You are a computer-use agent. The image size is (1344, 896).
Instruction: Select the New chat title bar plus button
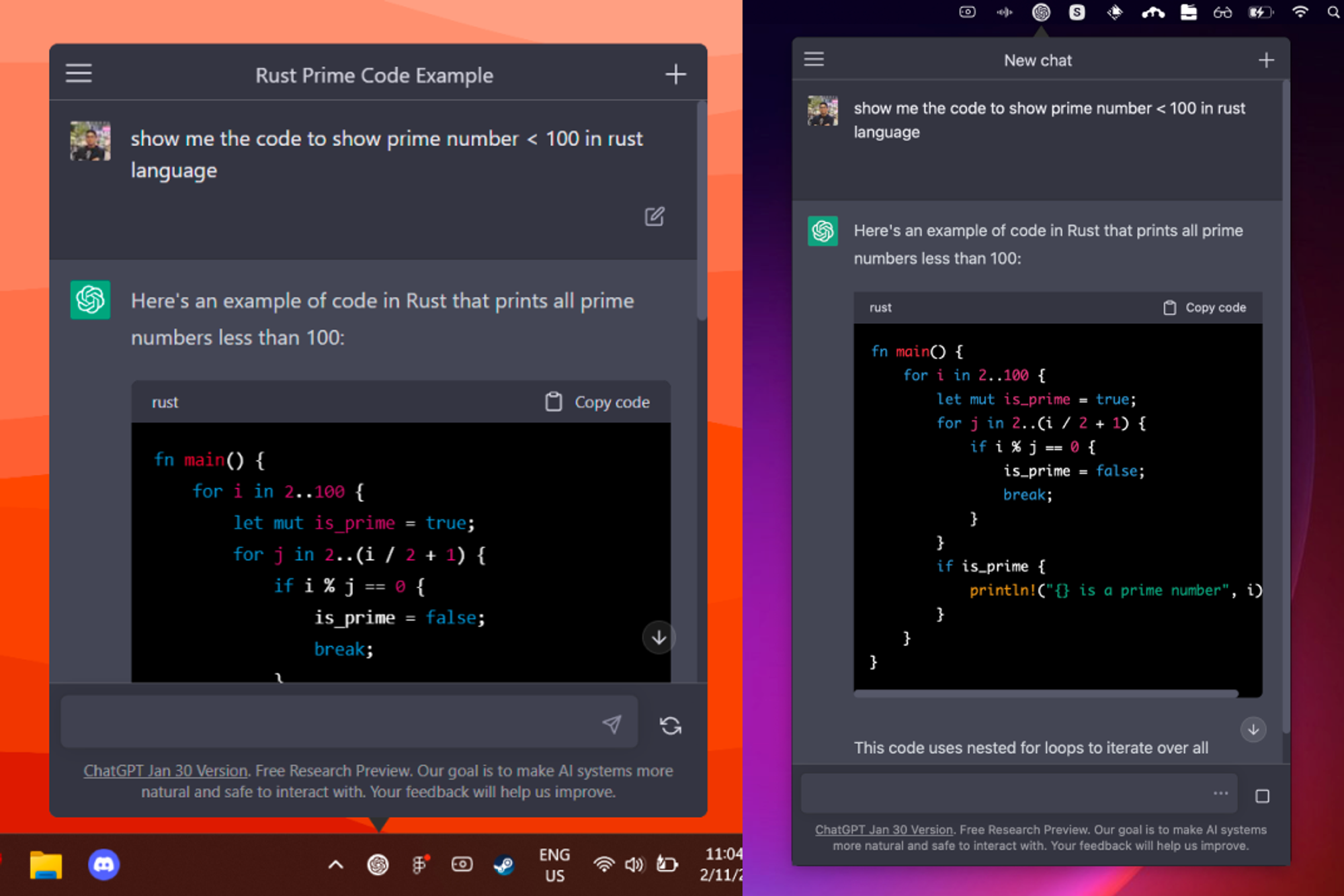point(1265,60)
